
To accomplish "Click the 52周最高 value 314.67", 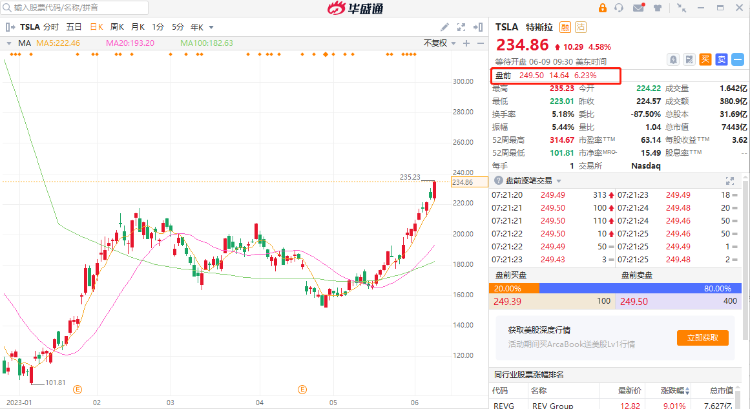I will [x=562, y=140].
